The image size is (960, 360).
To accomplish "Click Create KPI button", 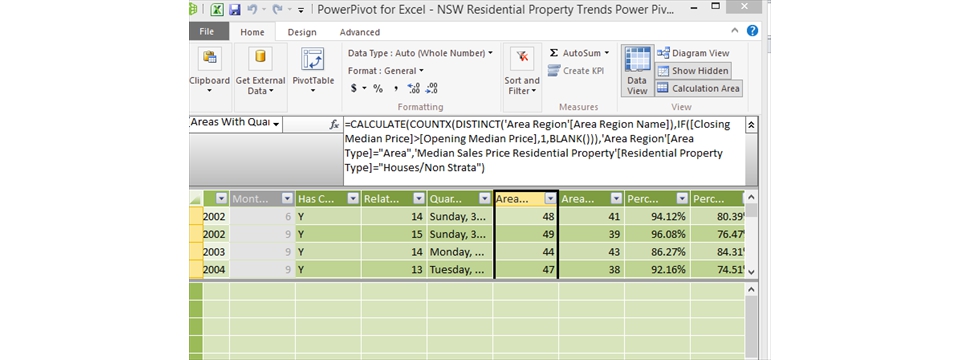I will tap(576, 70).
